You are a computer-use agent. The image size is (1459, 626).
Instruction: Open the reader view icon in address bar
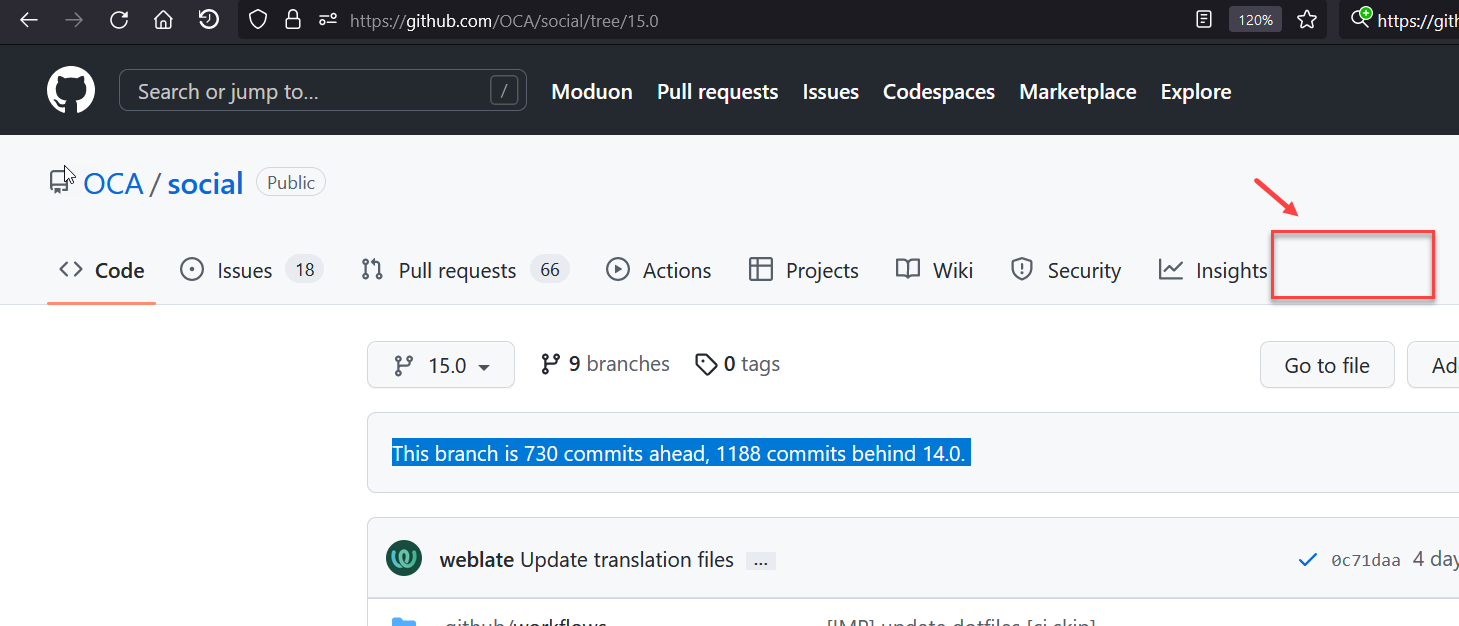click(1205, 20)
